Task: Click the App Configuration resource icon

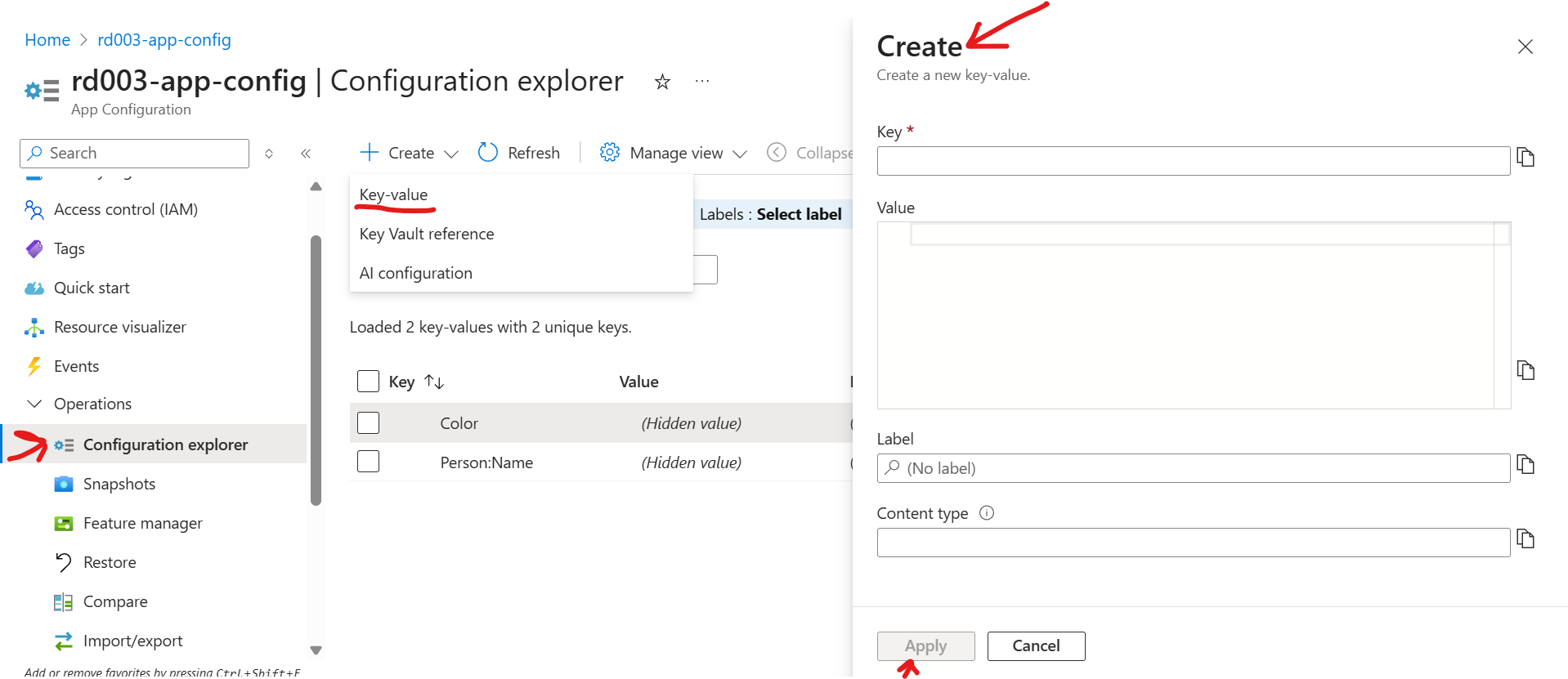Action: pos(42,90)
